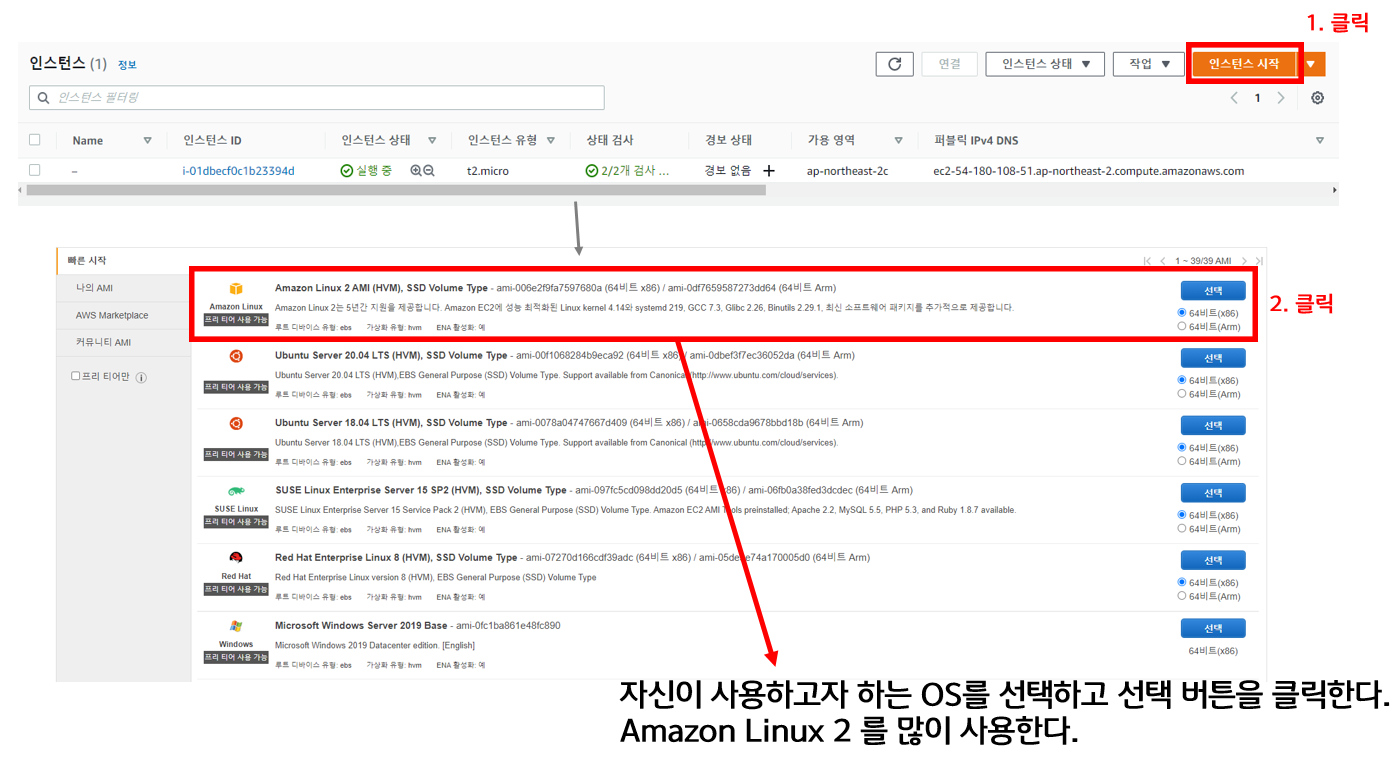Sort by 인스턴스 상태 column arrow

[x=432, y=141]
